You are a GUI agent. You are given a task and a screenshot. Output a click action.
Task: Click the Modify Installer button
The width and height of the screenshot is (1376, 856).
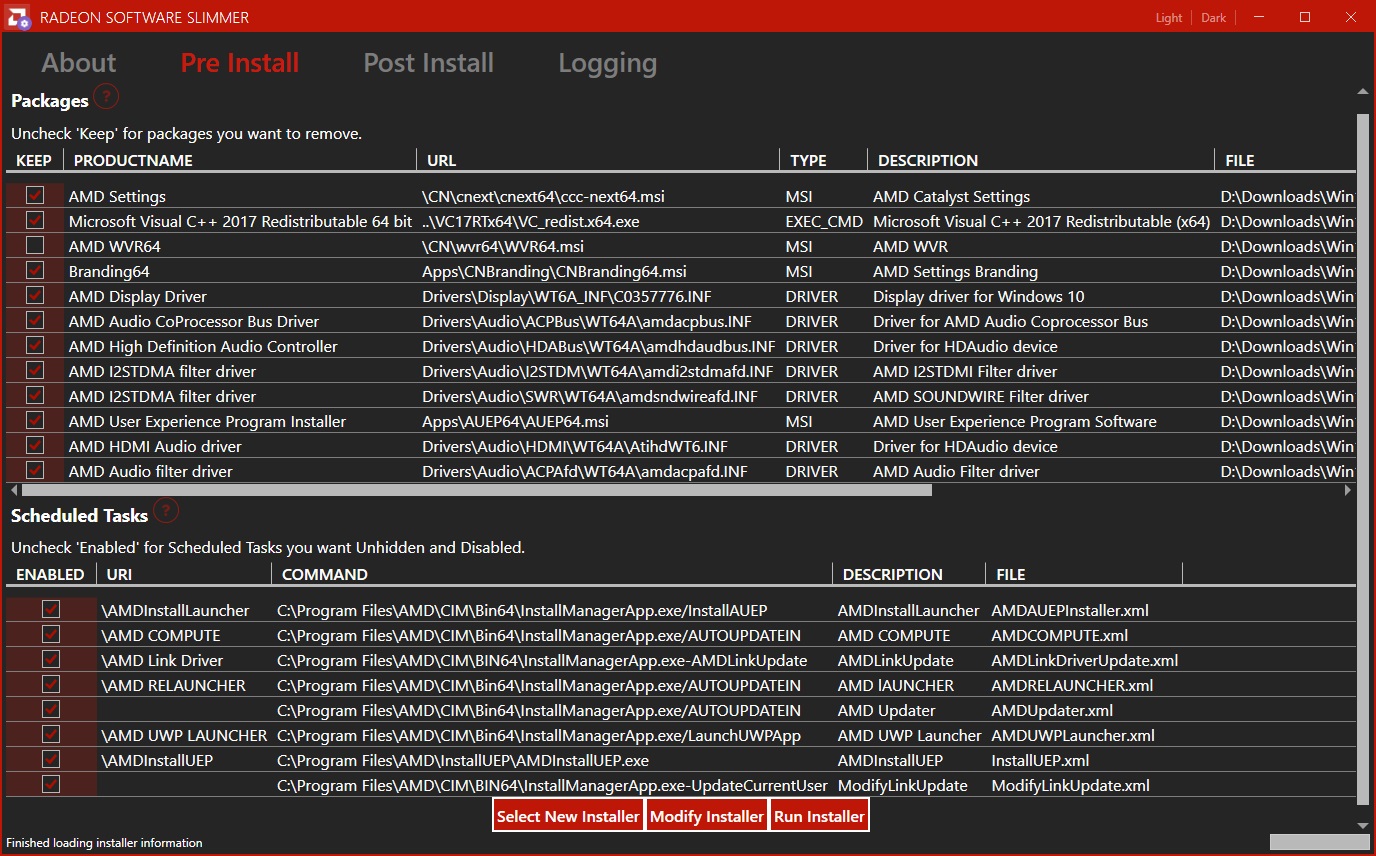(x=707, y=816)
